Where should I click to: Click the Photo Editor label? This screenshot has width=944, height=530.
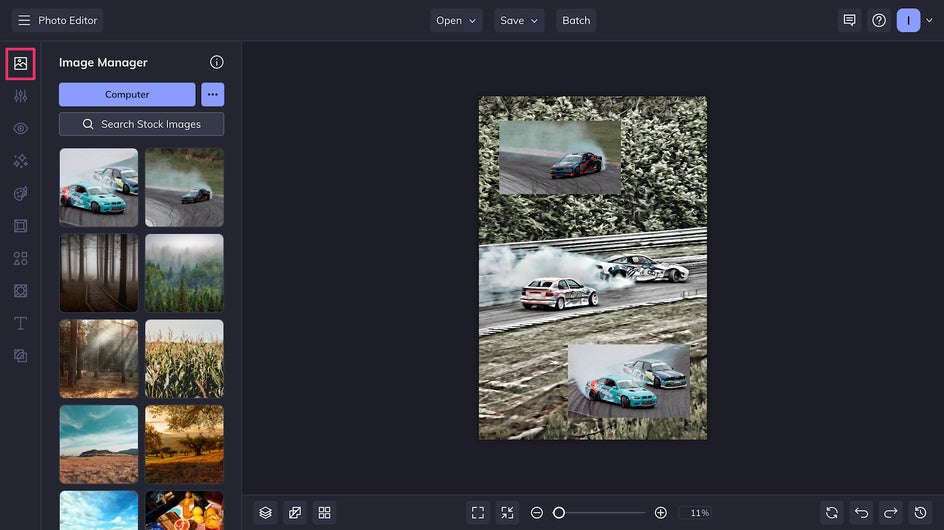[x=67, y=20]
